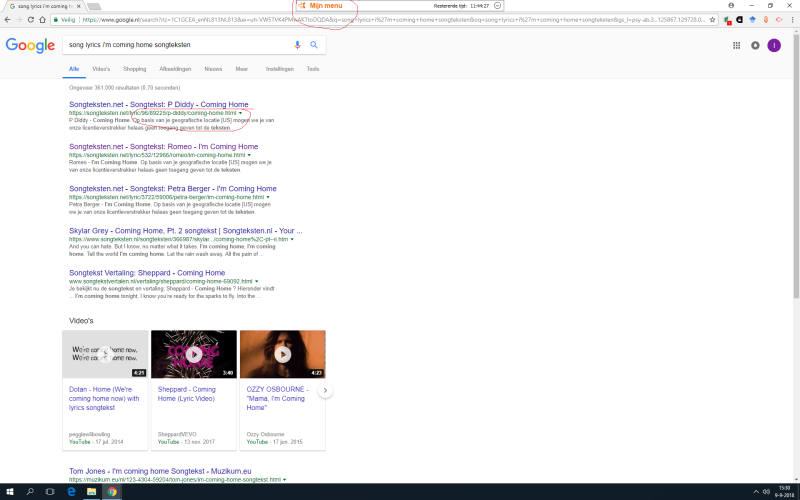Click the extension icon with red badge
800x500 pixels.
click(x=727, y=20)
